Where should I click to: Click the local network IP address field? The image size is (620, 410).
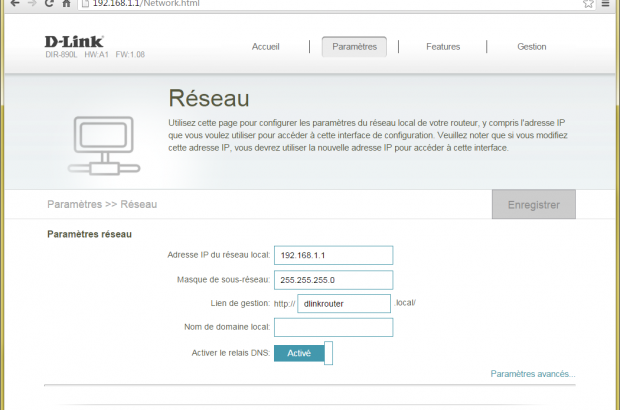[333, 256]
